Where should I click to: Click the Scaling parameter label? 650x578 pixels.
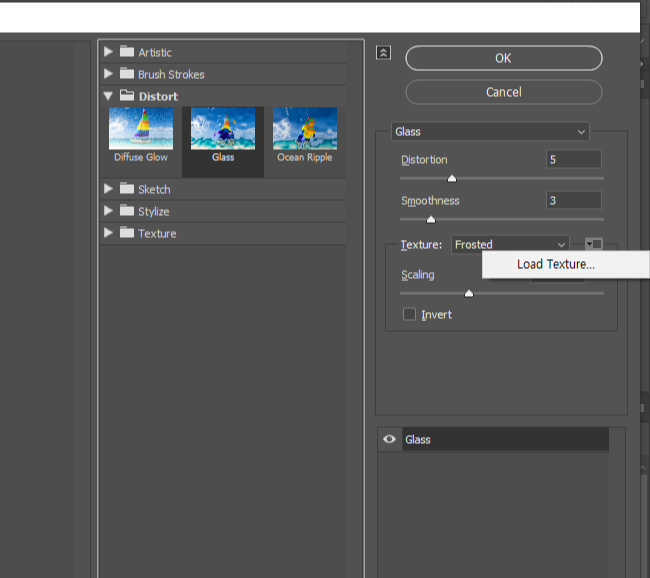[x=418, y=274]
